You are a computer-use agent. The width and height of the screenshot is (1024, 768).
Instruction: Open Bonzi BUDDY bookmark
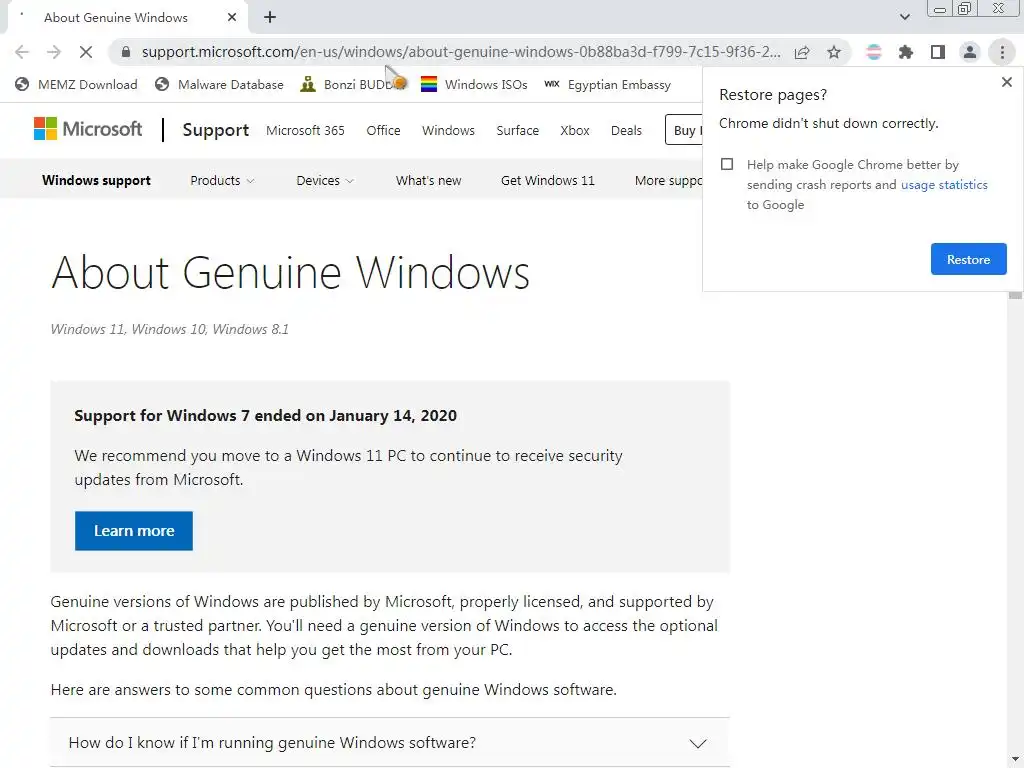[353, 84]
